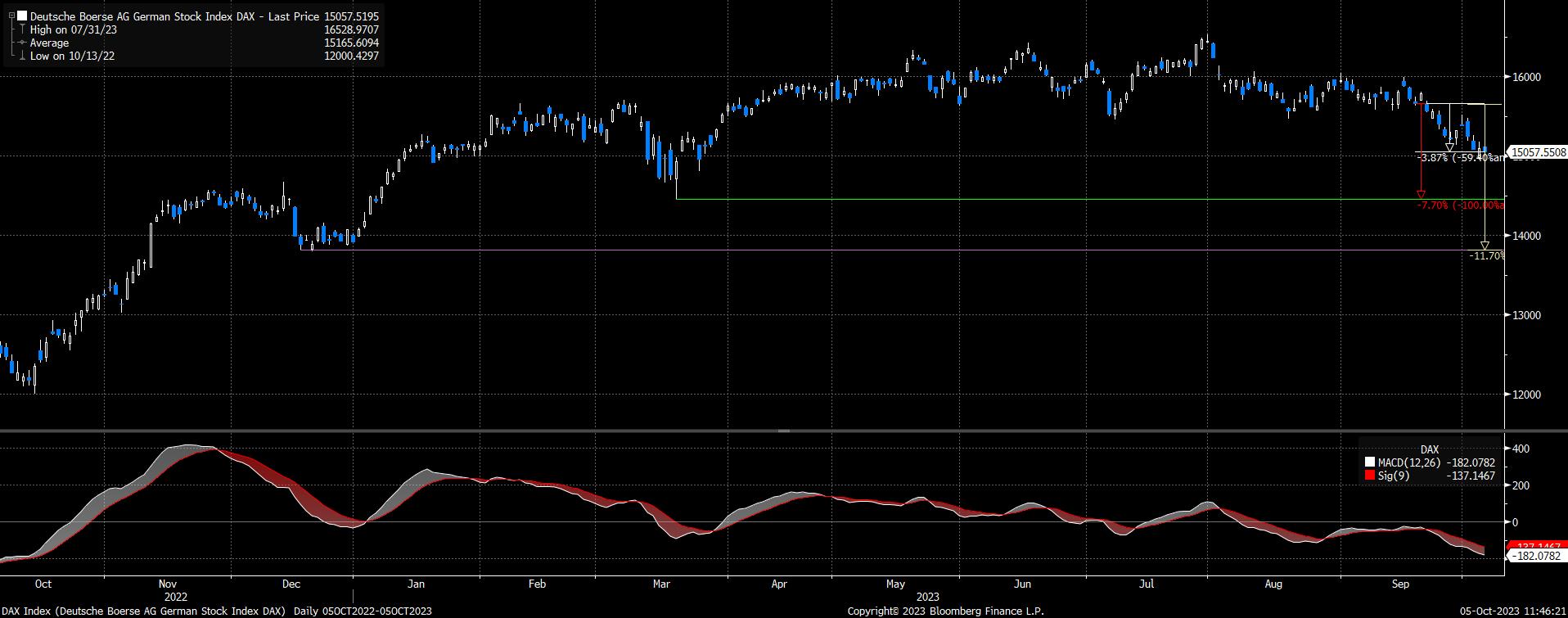Click the May label on the time axis
The image size is (1568, 618).
coord(896,584)
